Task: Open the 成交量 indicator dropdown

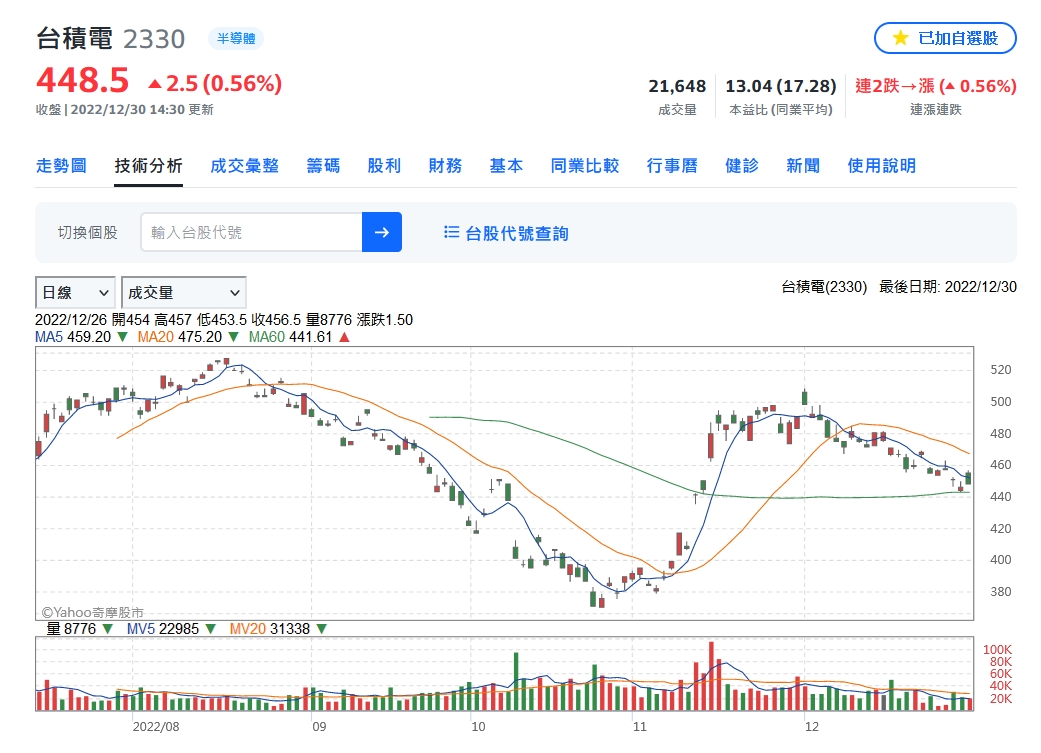Action: click(184, 292)
